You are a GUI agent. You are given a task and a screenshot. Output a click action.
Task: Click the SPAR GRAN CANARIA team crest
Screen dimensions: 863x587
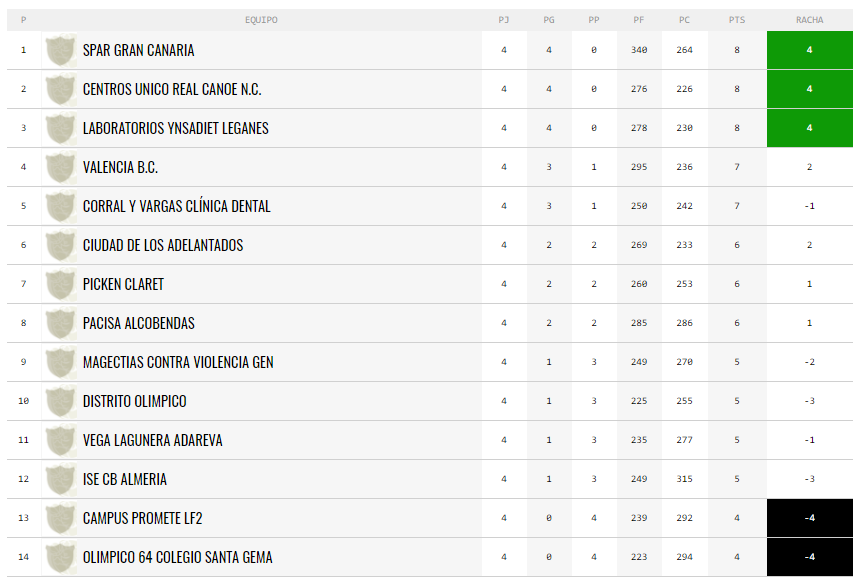60,50
